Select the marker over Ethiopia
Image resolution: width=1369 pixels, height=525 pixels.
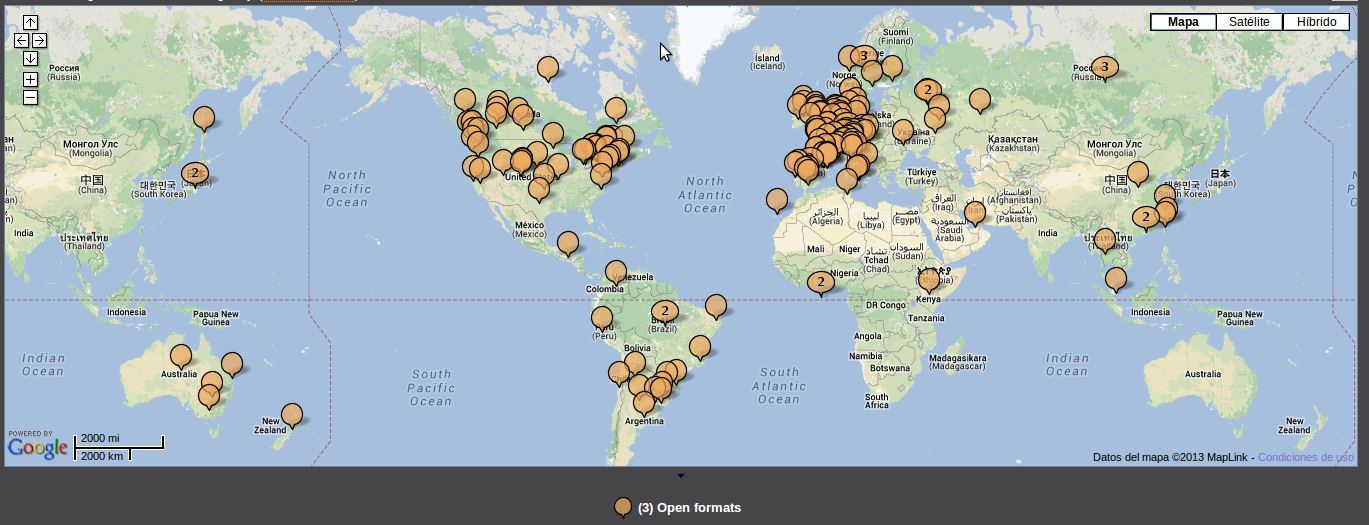[x=929, y=280]
